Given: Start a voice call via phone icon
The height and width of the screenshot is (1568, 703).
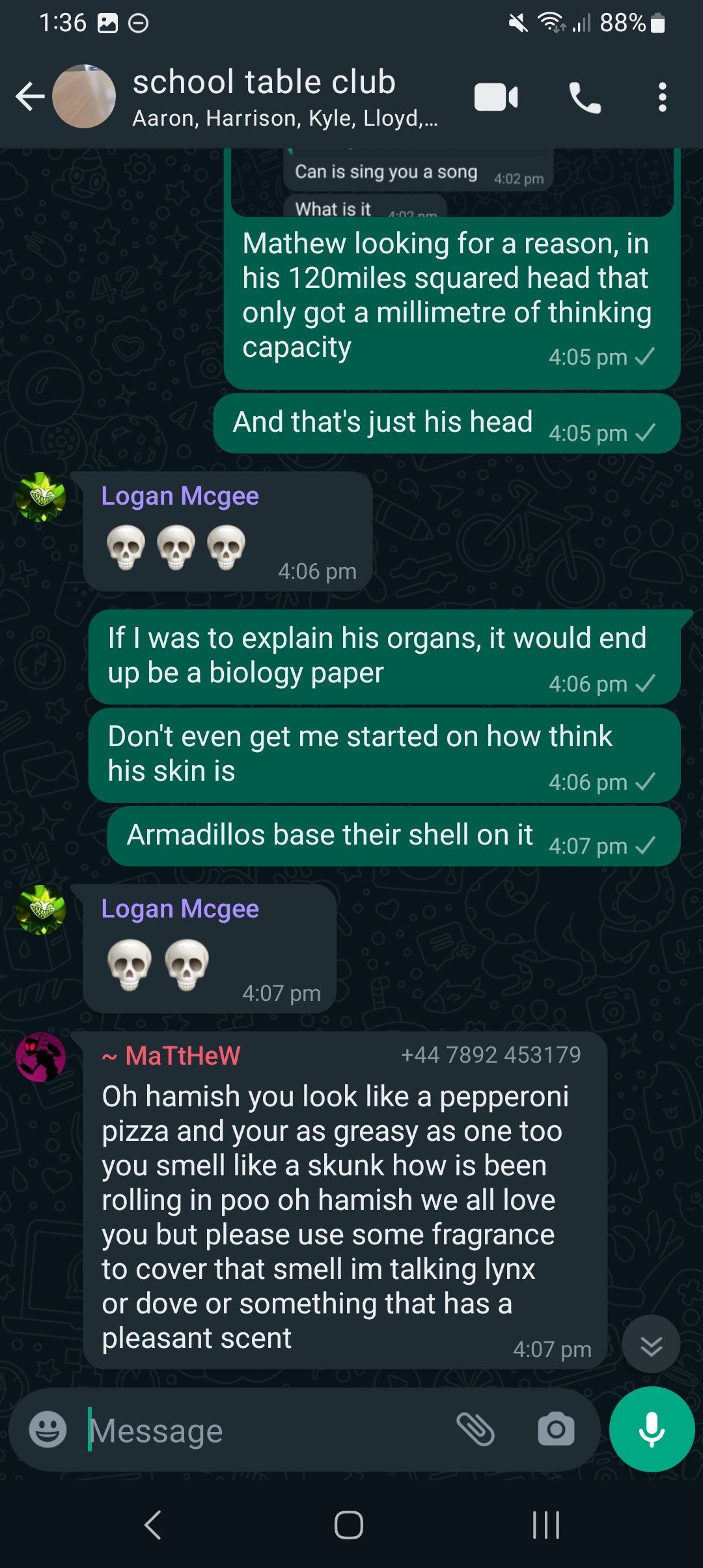Looking at the screenshot, I should point(585,98).
